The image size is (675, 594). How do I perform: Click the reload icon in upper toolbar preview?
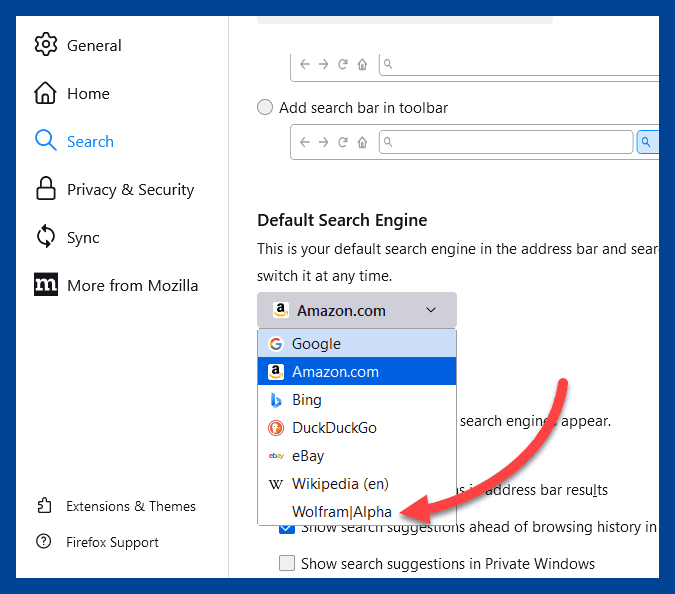(x=343, y=64)
